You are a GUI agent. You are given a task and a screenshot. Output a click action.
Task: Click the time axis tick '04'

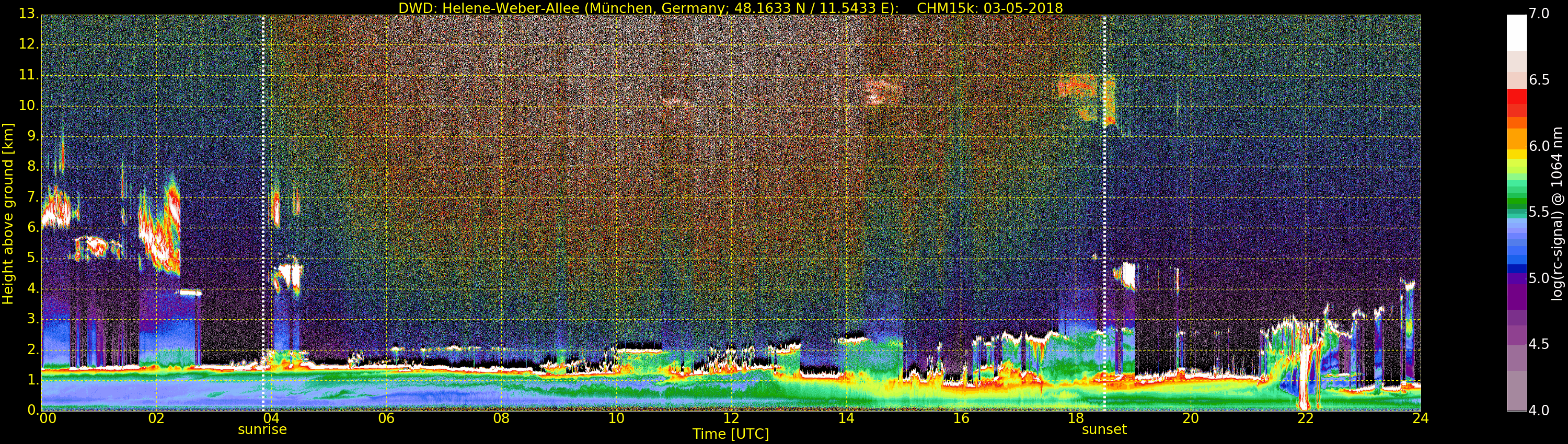pos(271,418)
